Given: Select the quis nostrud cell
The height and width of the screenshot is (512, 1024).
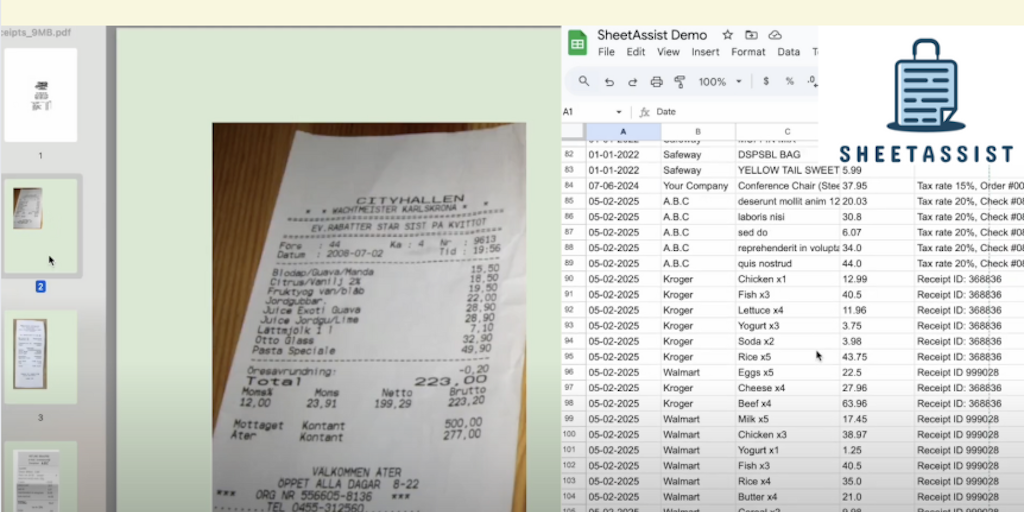Looking at the screenshot, I should click(788, 264).
